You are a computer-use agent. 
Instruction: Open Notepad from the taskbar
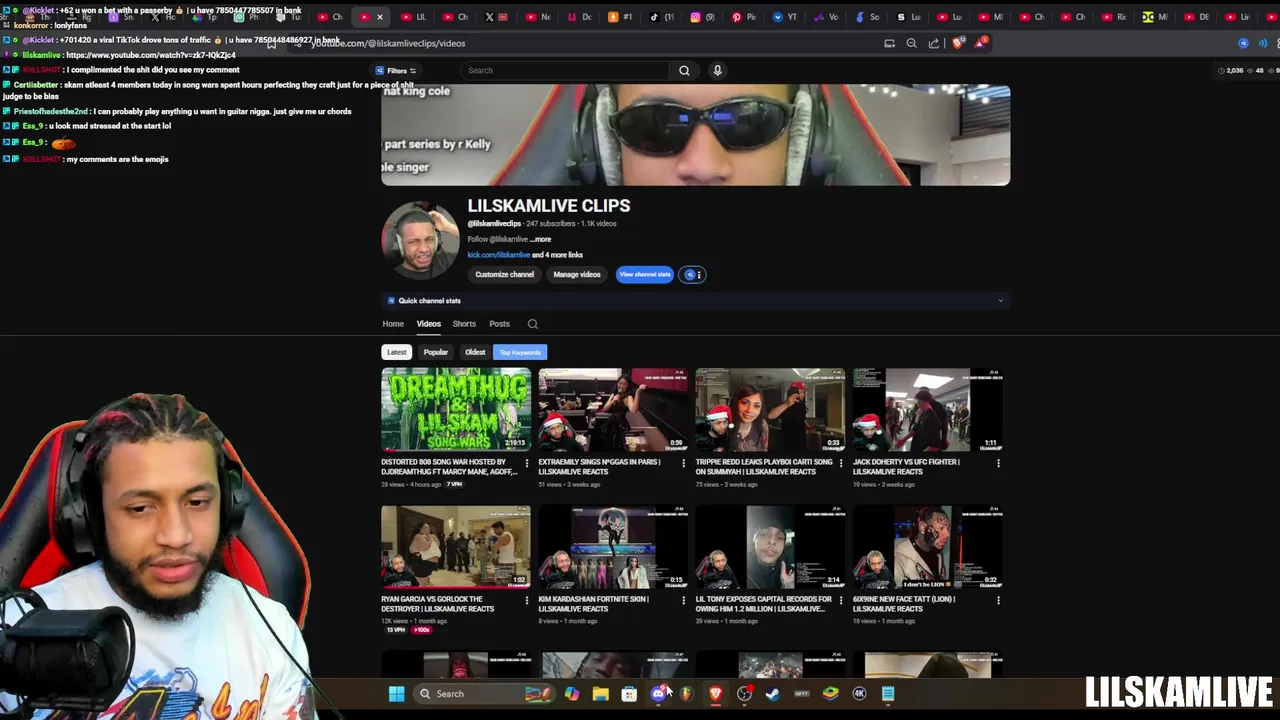point(888,694)
